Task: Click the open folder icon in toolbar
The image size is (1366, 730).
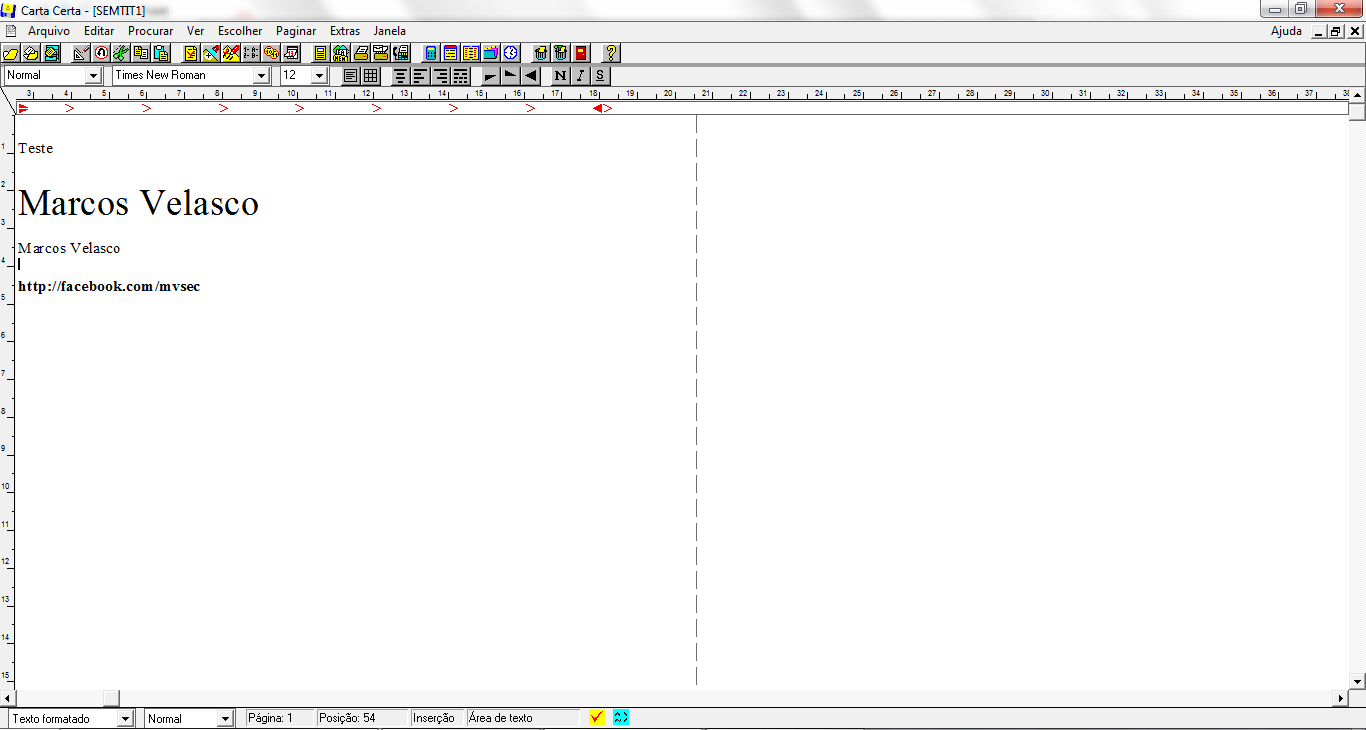Action: click(x=12, y=53)
